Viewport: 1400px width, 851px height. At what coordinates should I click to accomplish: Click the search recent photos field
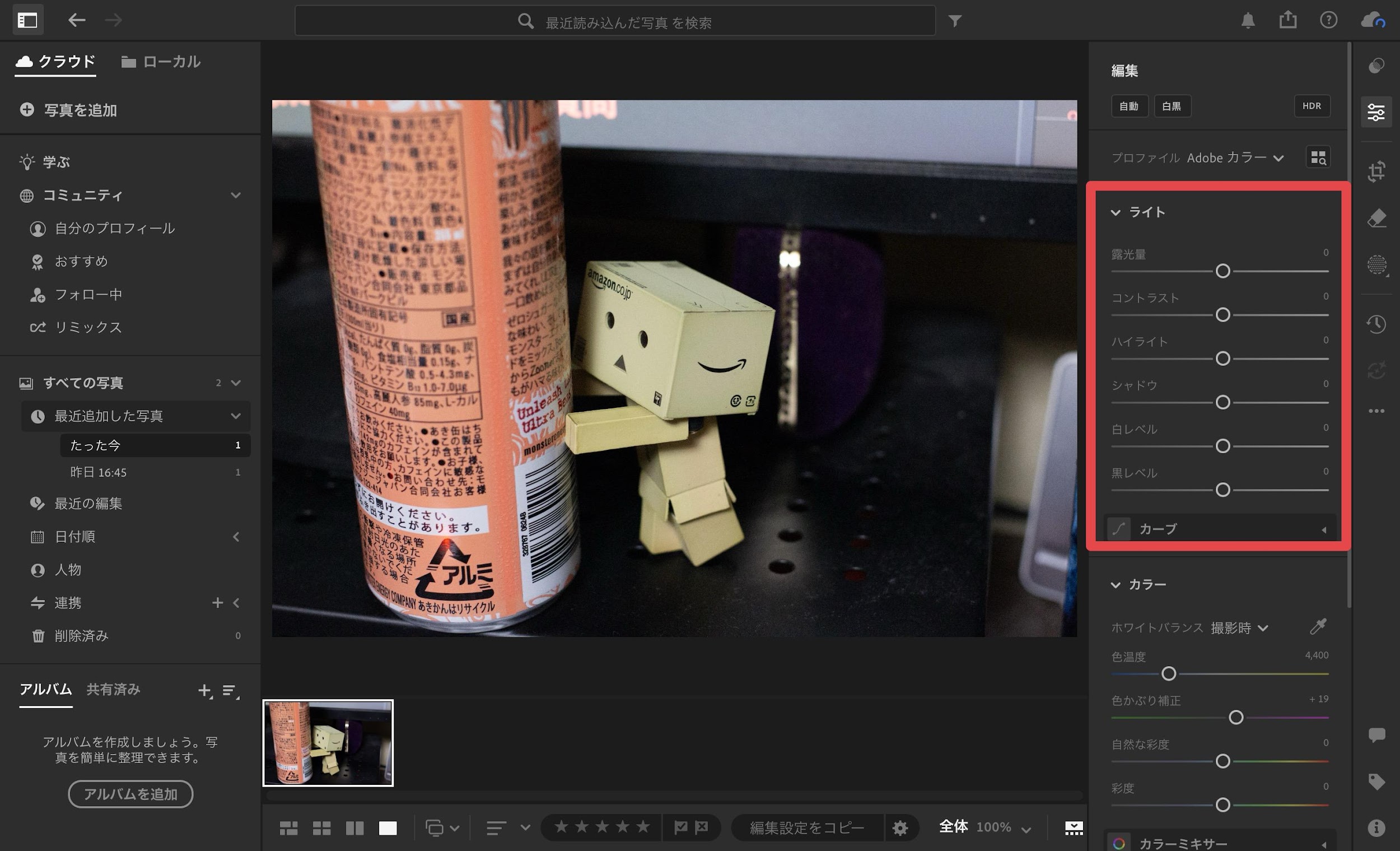click(615, 21)
